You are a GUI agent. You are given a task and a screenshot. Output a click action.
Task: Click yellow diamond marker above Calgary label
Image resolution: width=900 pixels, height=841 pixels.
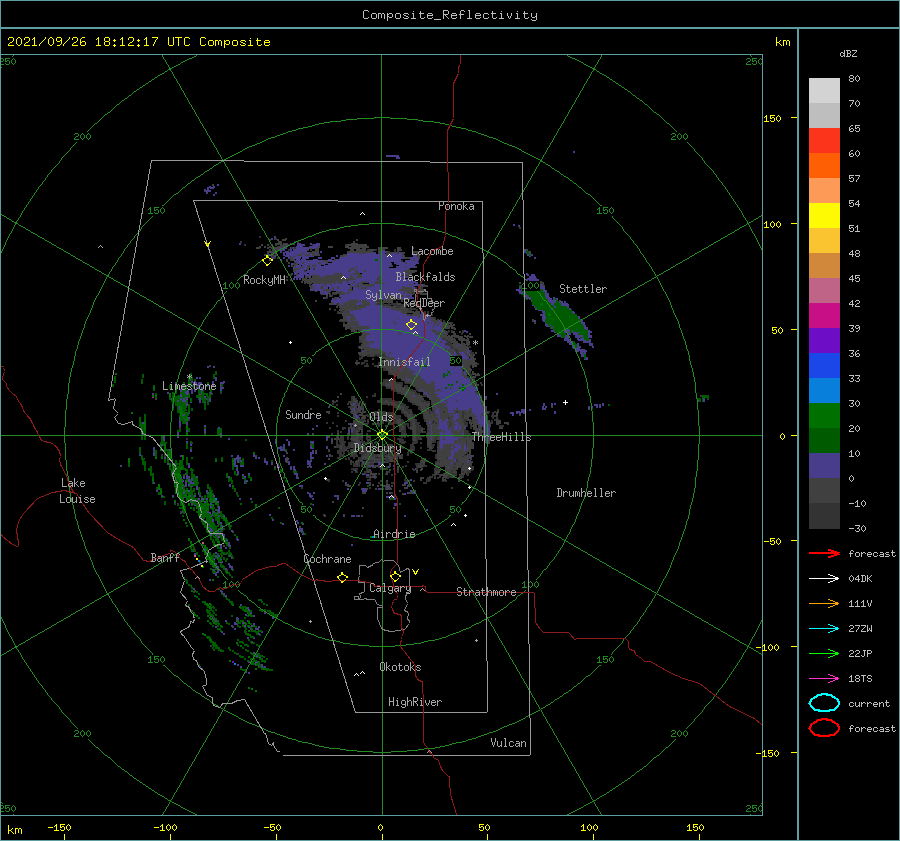(x=395, y=576)
